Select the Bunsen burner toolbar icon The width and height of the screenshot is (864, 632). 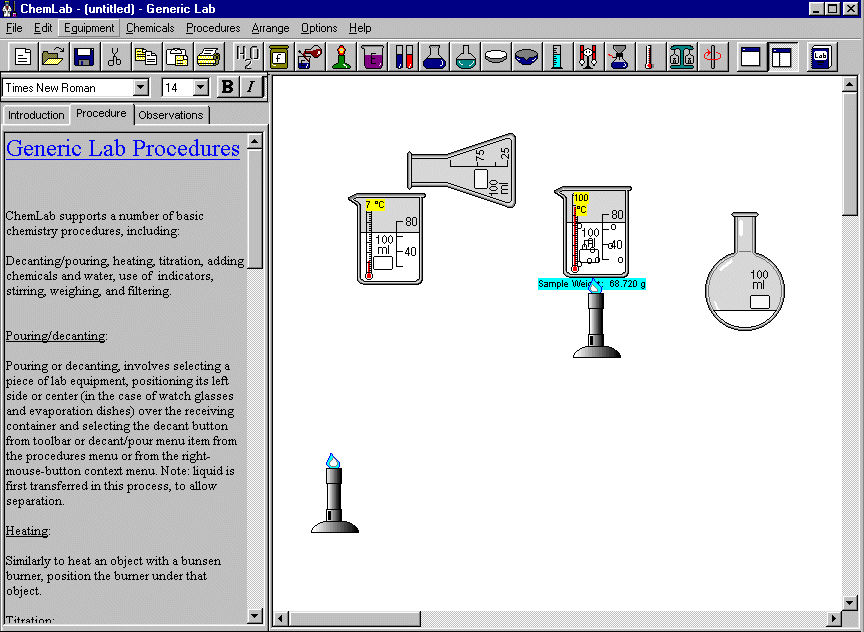342,57
